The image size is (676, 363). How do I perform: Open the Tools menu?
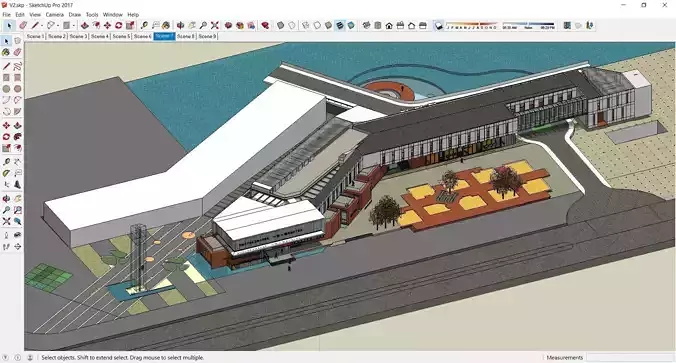(x=92, y=14)
